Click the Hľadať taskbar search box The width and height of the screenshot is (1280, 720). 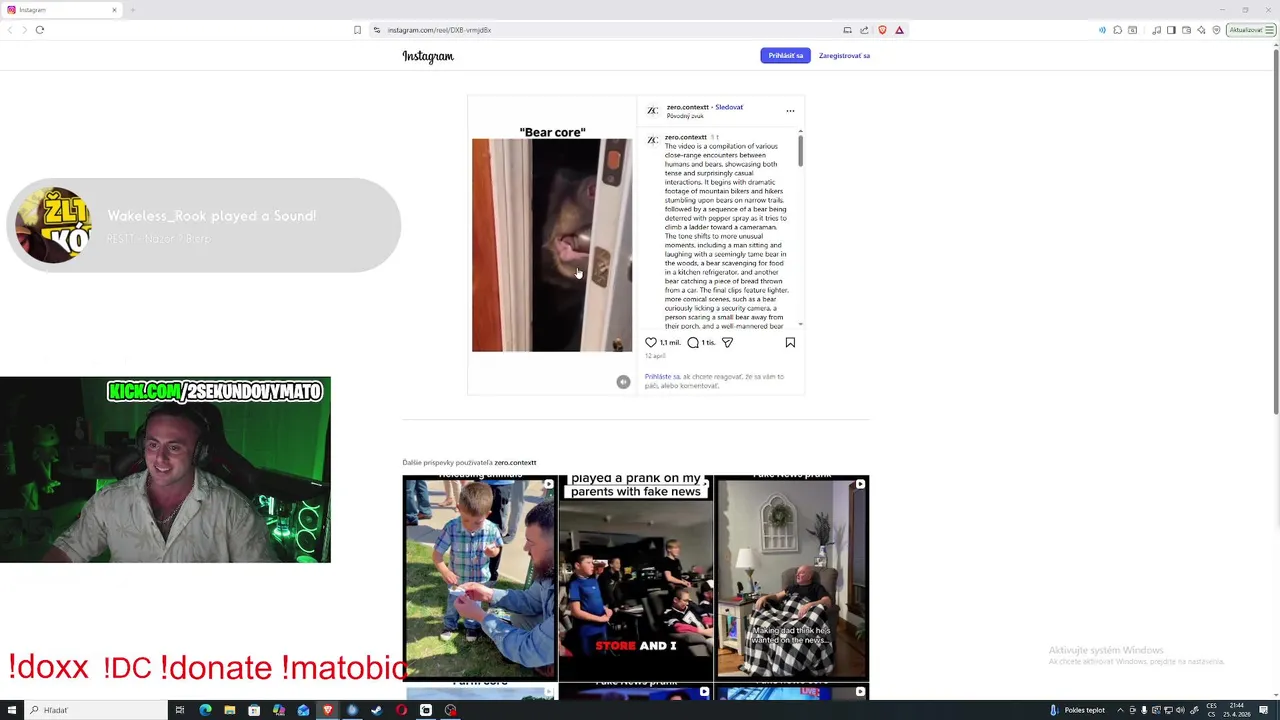[96, 710]
